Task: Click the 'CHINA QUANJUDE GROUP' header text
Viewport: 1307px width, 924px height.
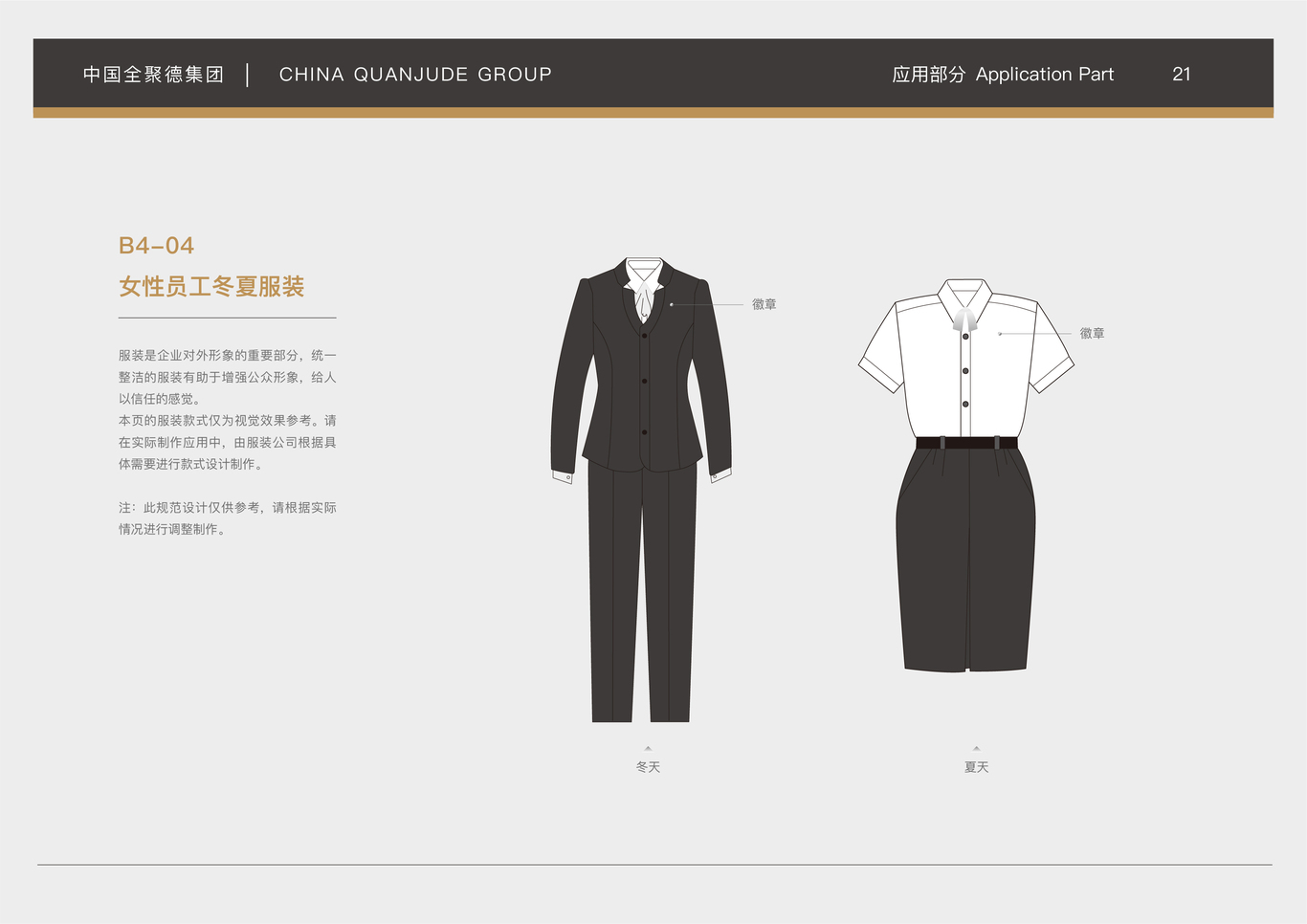Action: click(x=415, y=75)
